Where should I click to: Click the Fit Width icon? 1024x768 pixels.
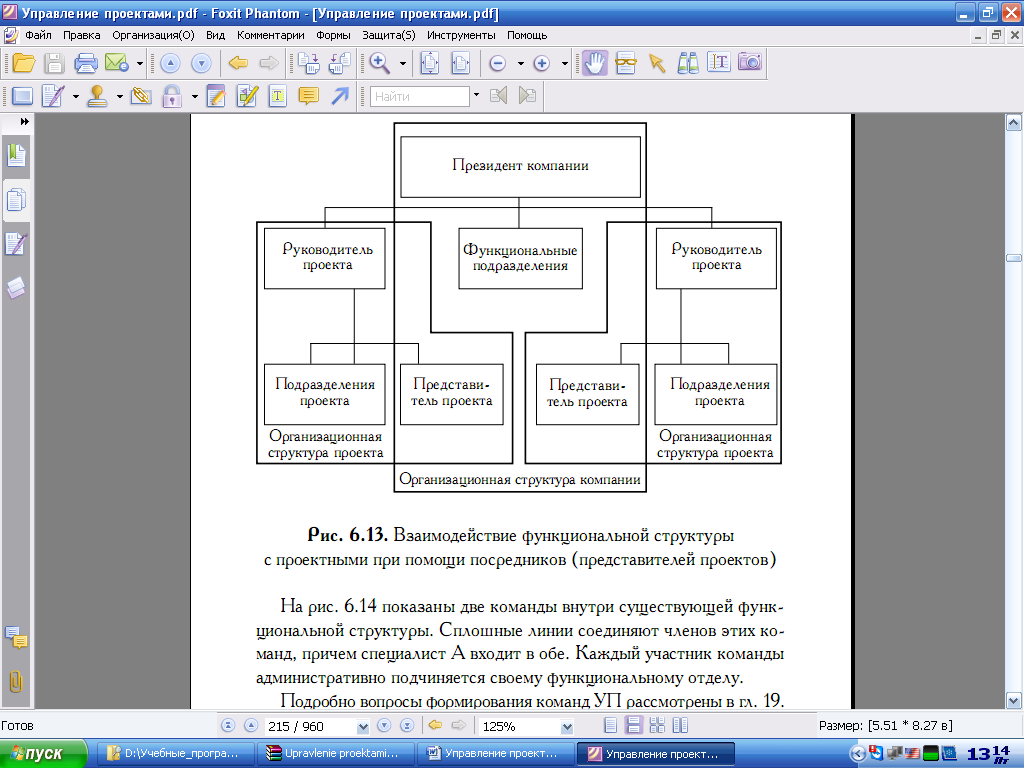click(461, 63)
